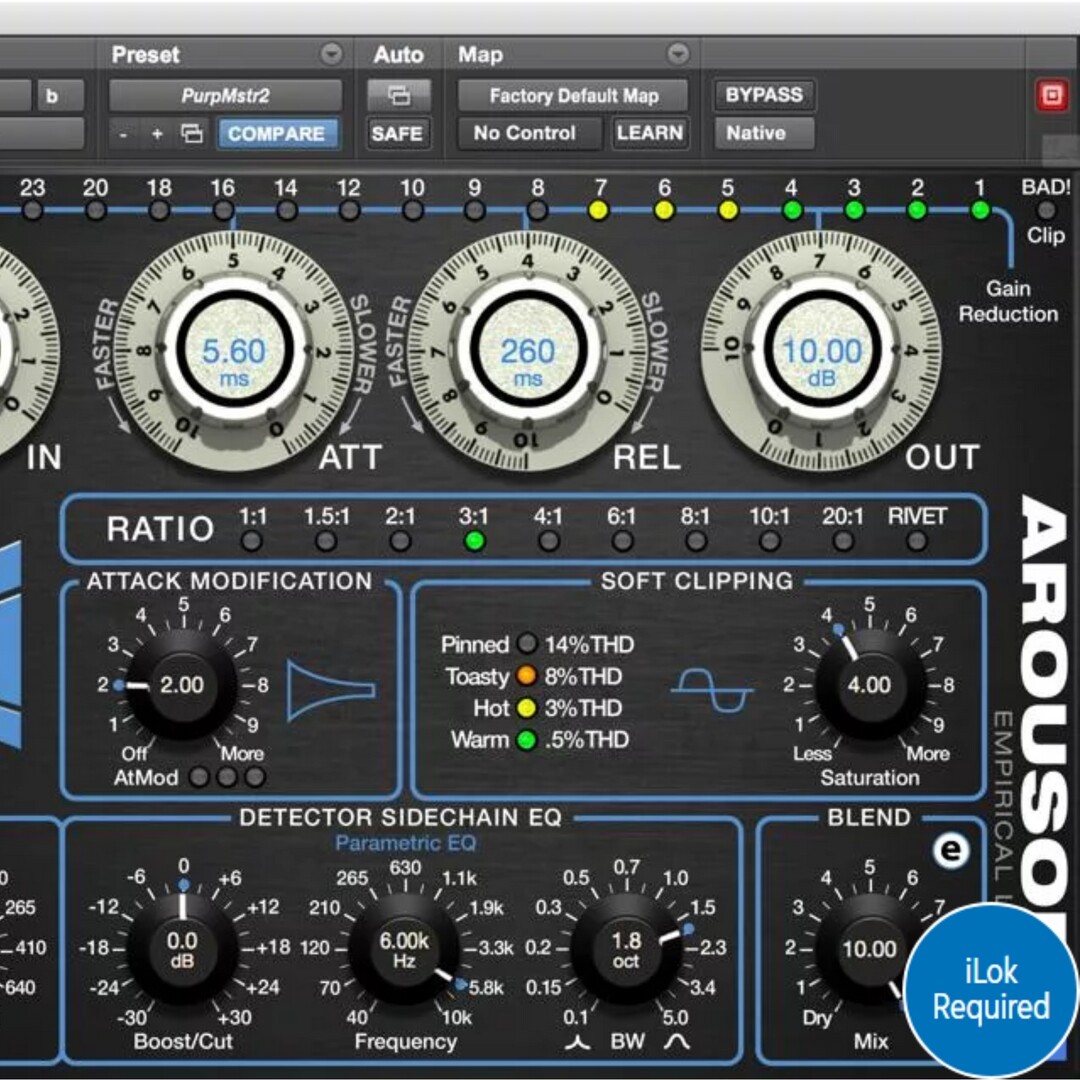Open the PurpMstr2 preset selector
This screenshot has width=1080, height=1080.
coord(225,95)
